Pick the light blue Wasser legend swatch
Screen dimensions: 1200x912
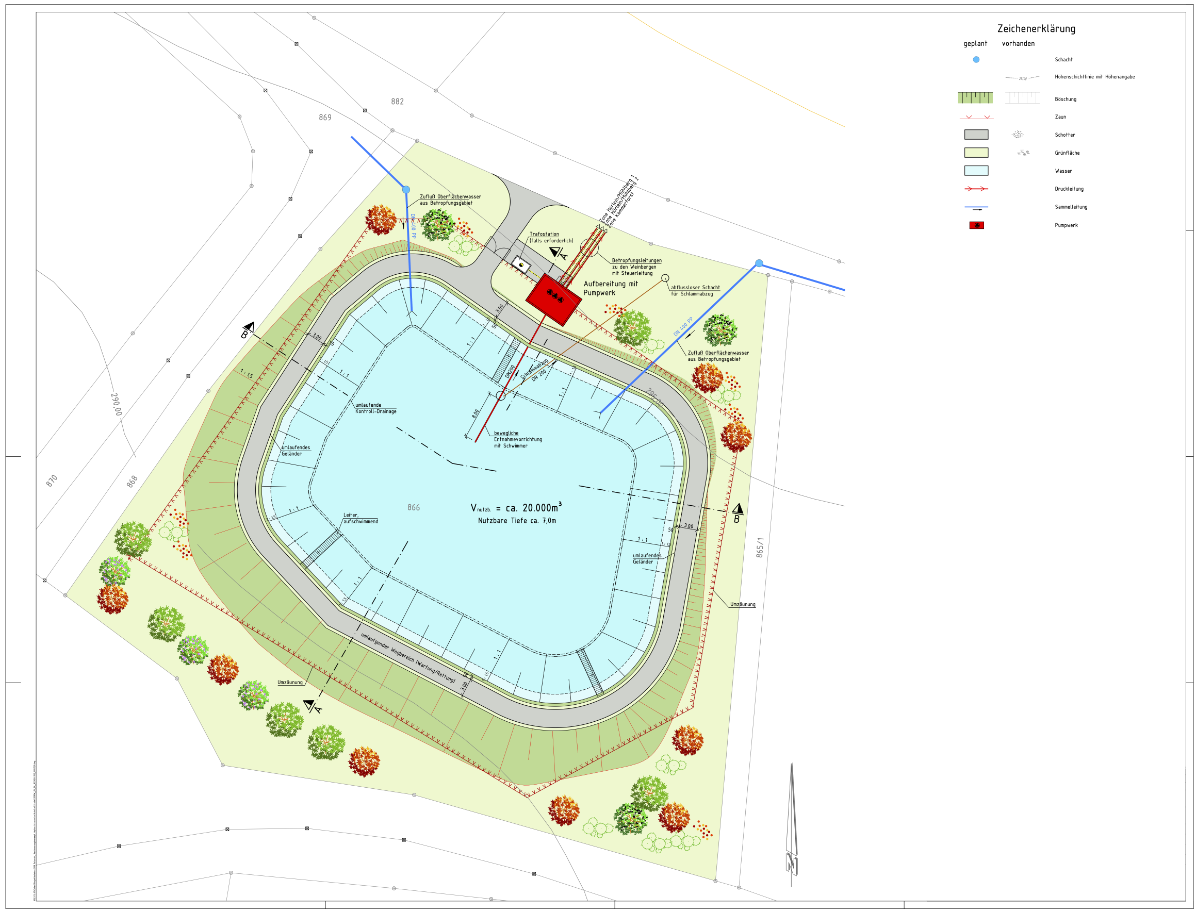coord(976,171)
